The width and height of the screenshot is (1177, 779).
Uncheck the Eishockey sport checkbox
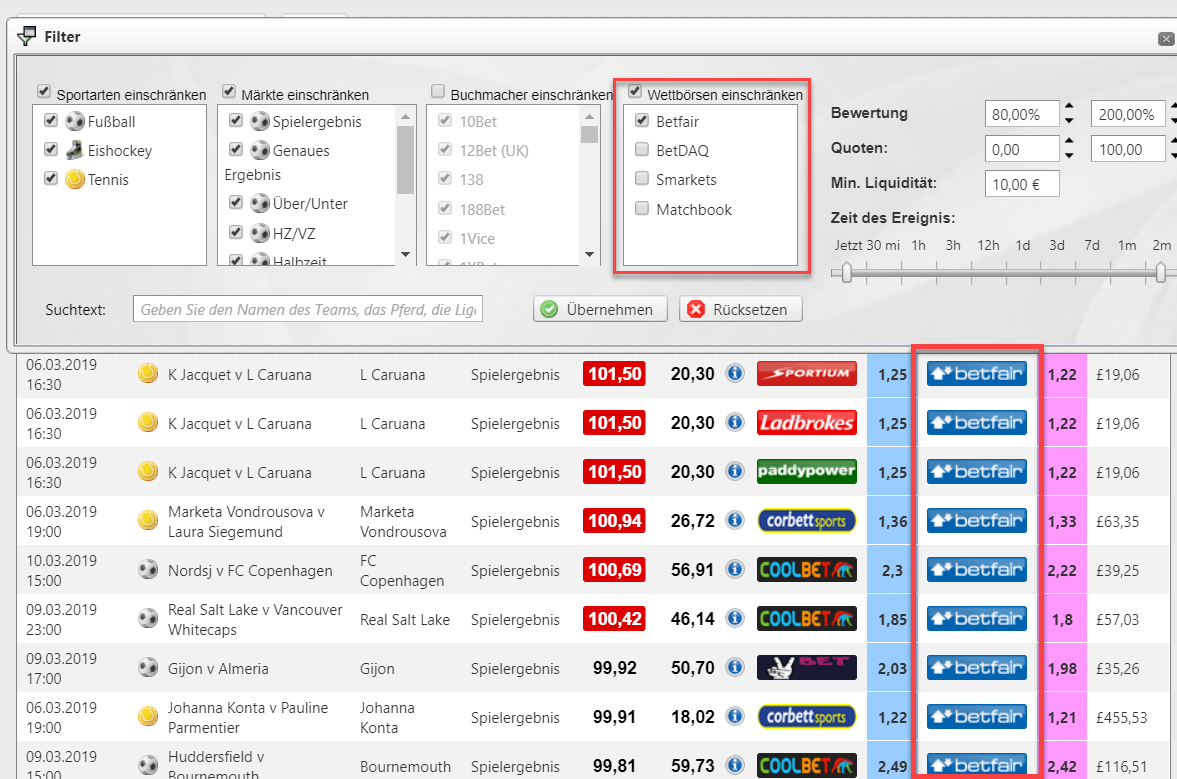click(51, 149)
